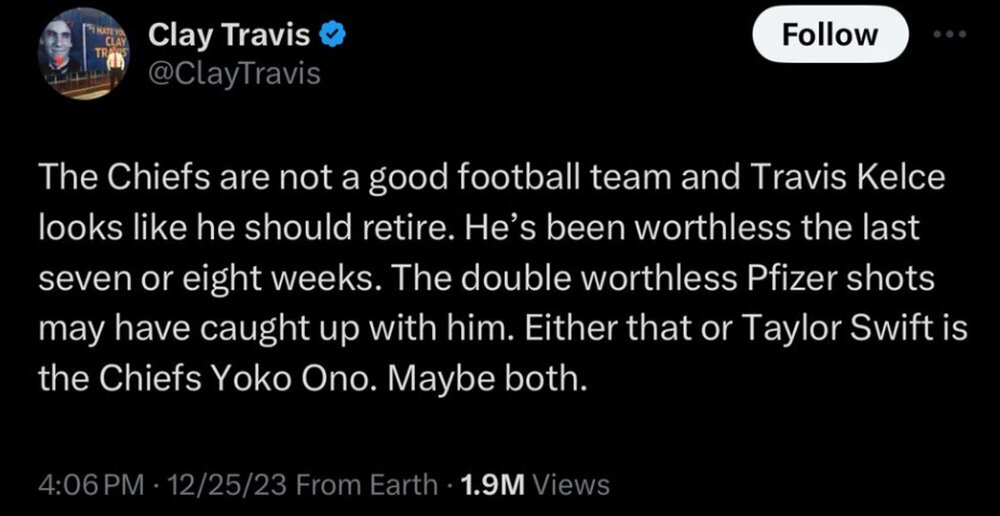Click the 4:06 PM timestamp
Screen dimensions: 1000x516
click(x=84, y=485)
